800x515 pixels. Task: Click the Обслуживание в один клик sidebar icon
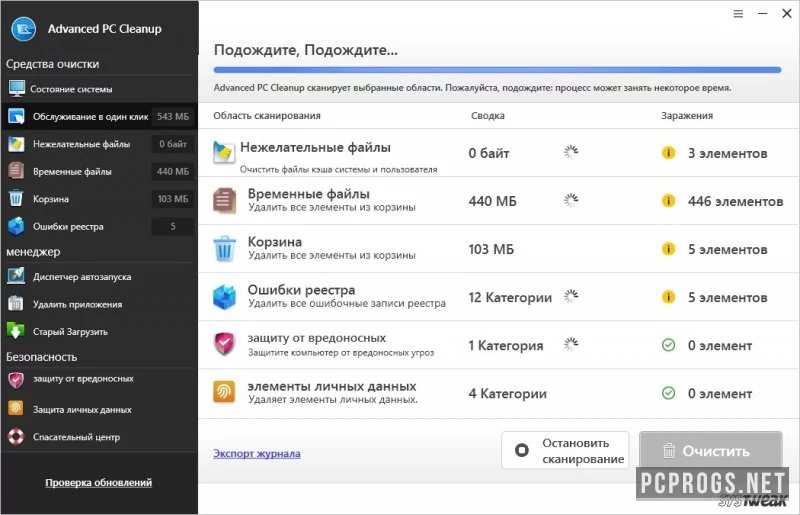point(16,116)
